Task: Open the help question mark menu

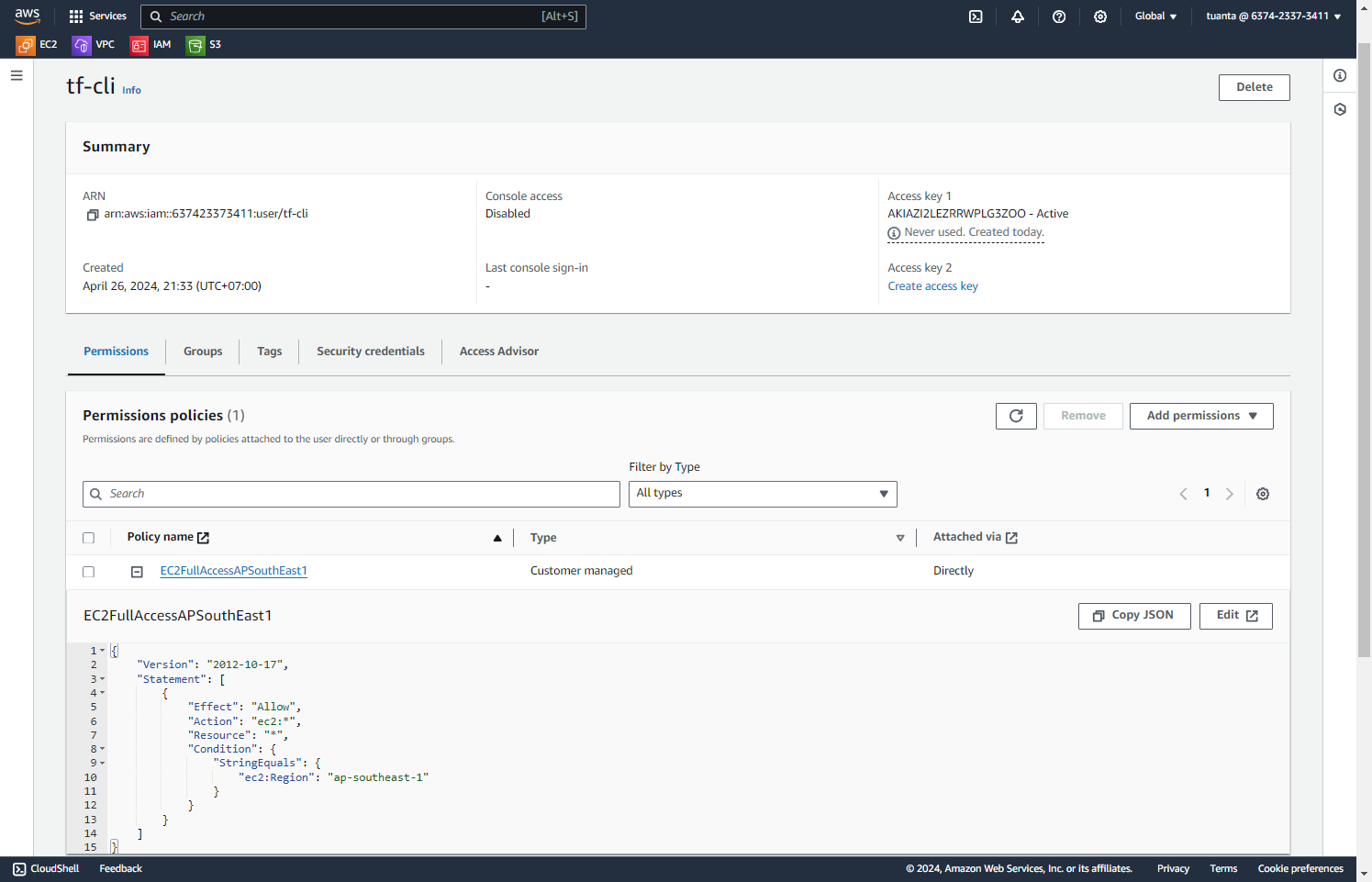Action: [x=1059, y=17]
